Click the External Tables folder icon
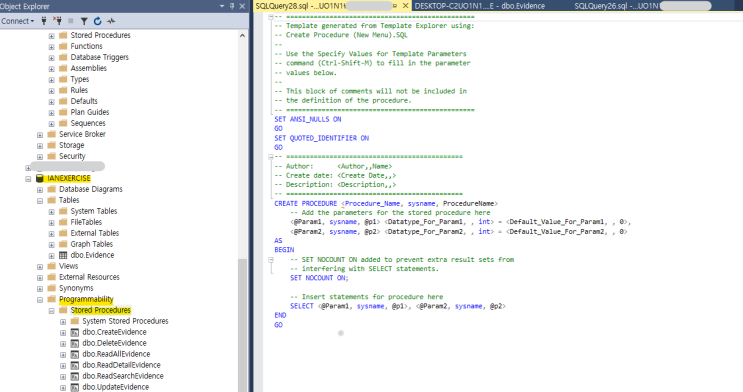 click(63, 233)
